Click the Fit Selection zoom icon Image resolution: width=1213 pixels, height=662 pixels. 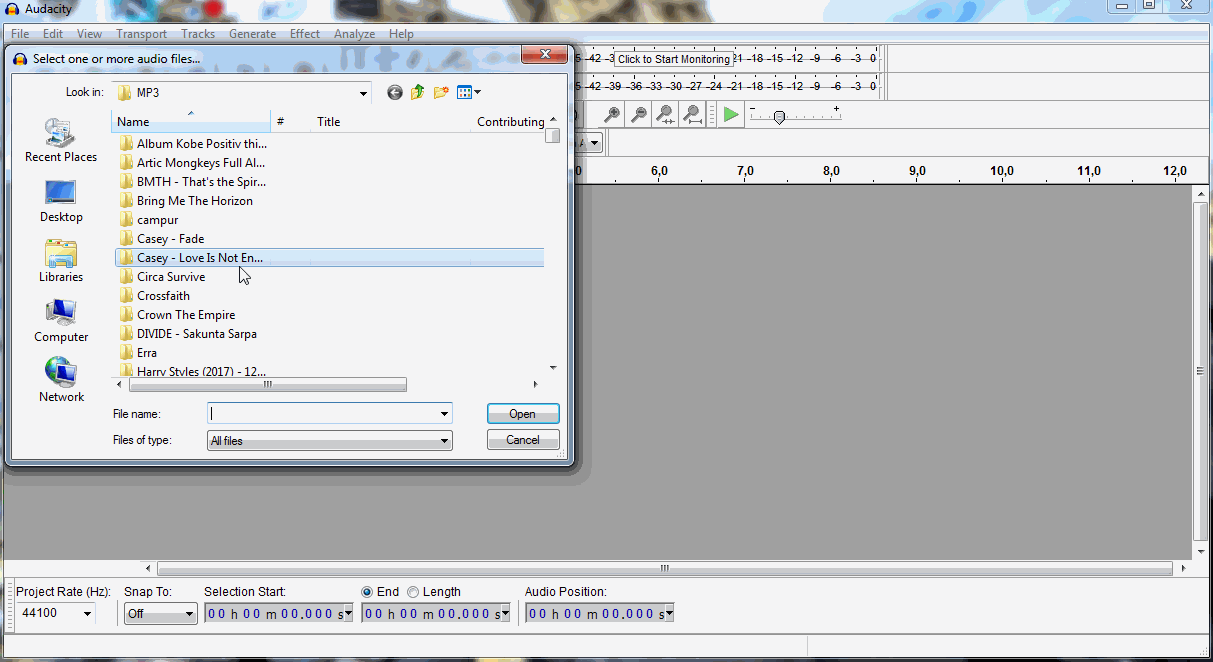tap(665, 115)
